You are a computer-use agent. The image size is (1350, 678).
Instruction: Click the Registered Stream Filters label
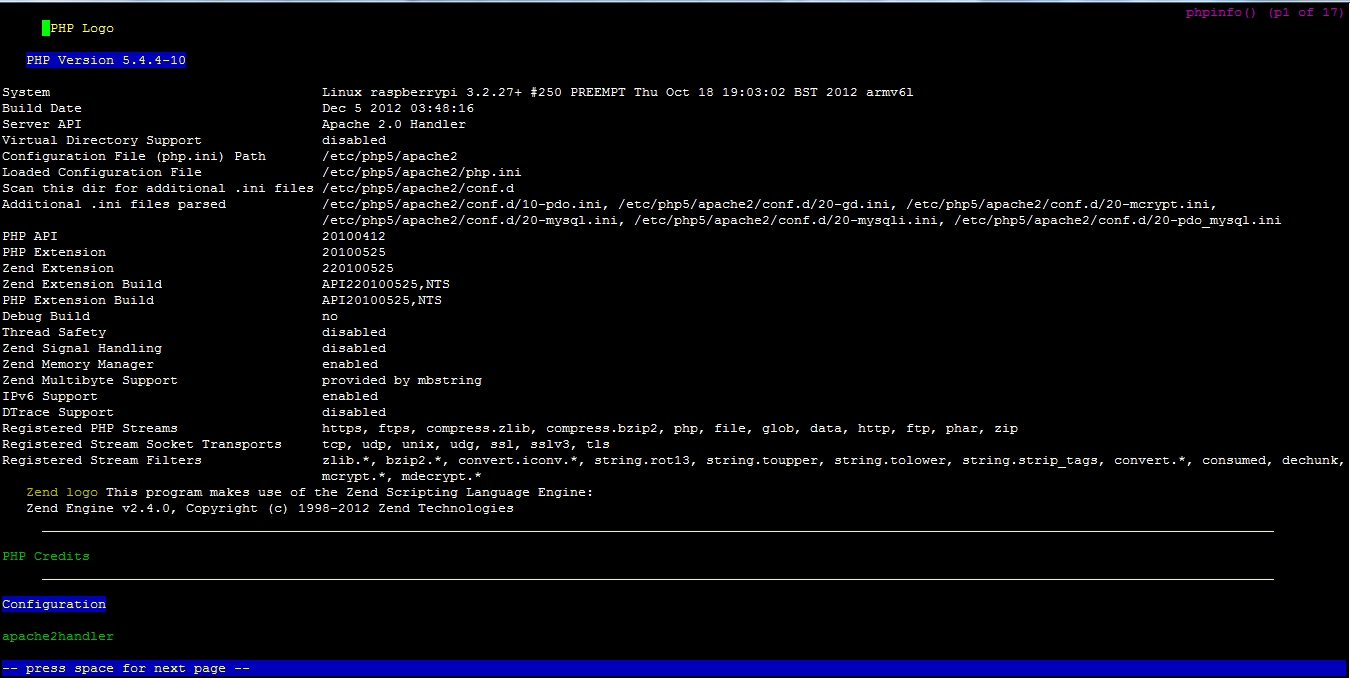coord(102,460)
